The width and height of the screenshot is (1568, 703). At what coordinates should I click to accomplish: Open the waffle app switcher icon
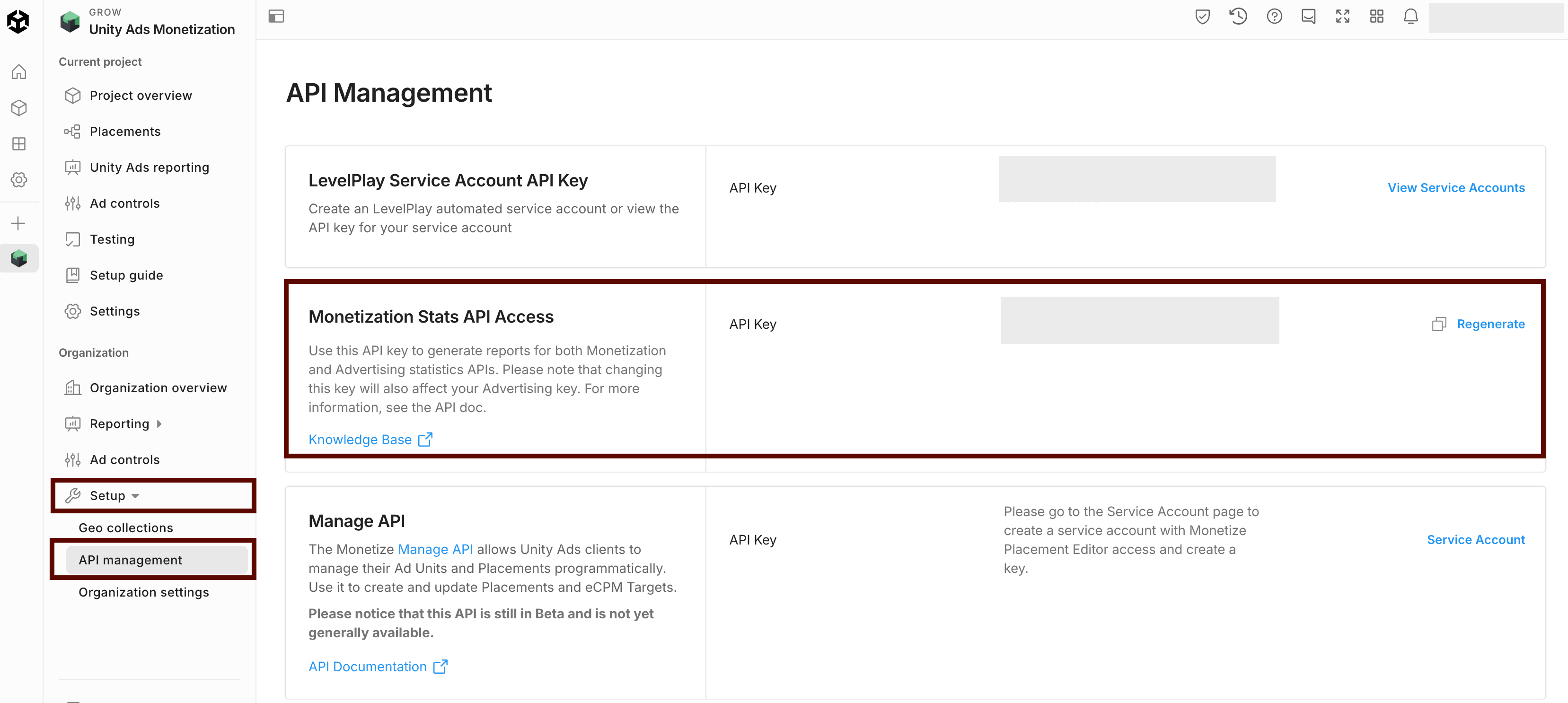tap(1376, 17)
